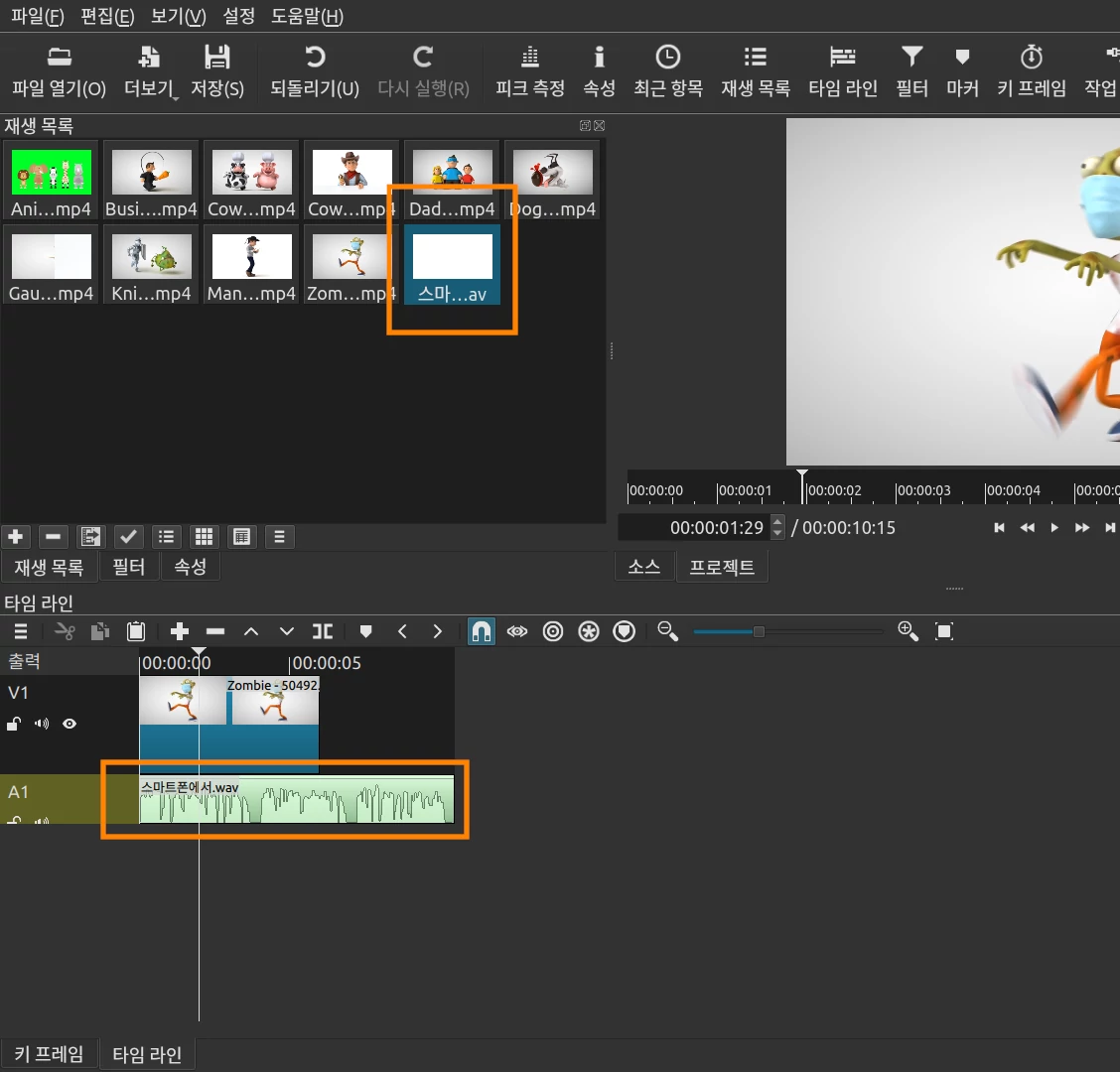Toggle ripple trim and drop
This screenshot has height=1072, width=1120.
pos(553,631)
